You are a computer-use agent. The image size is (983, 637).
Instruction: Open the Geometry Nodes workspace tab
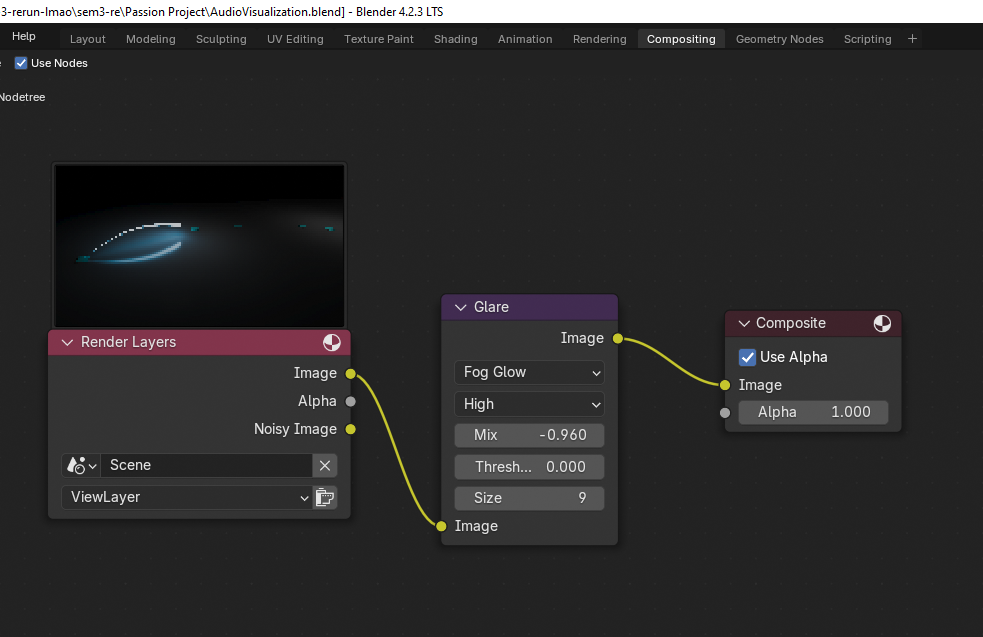pyautogui.click(x=779, y=39)
